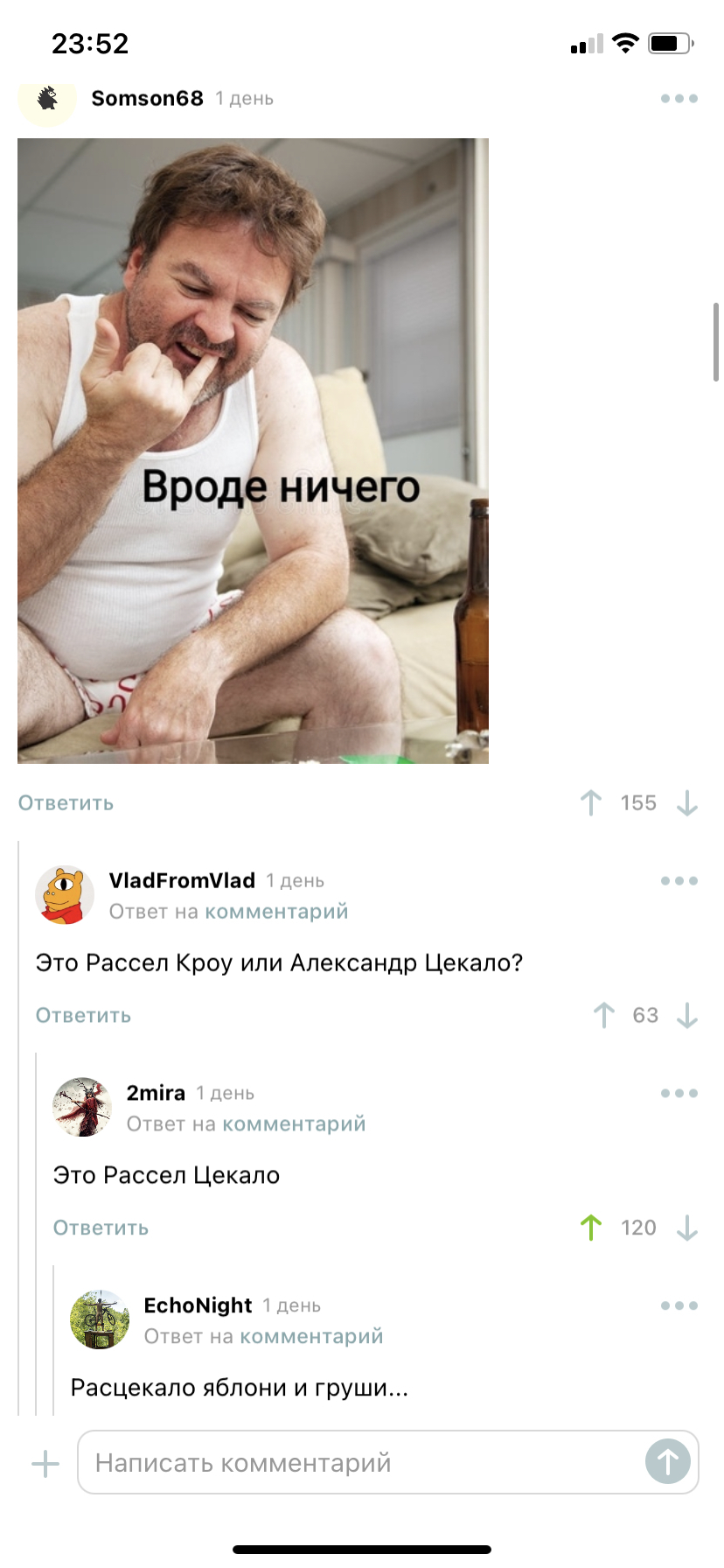The height and width of the screenshot is (1568, 724).
Task: Toggle the green upvote on 2mira's comment
Action: 591,1228
